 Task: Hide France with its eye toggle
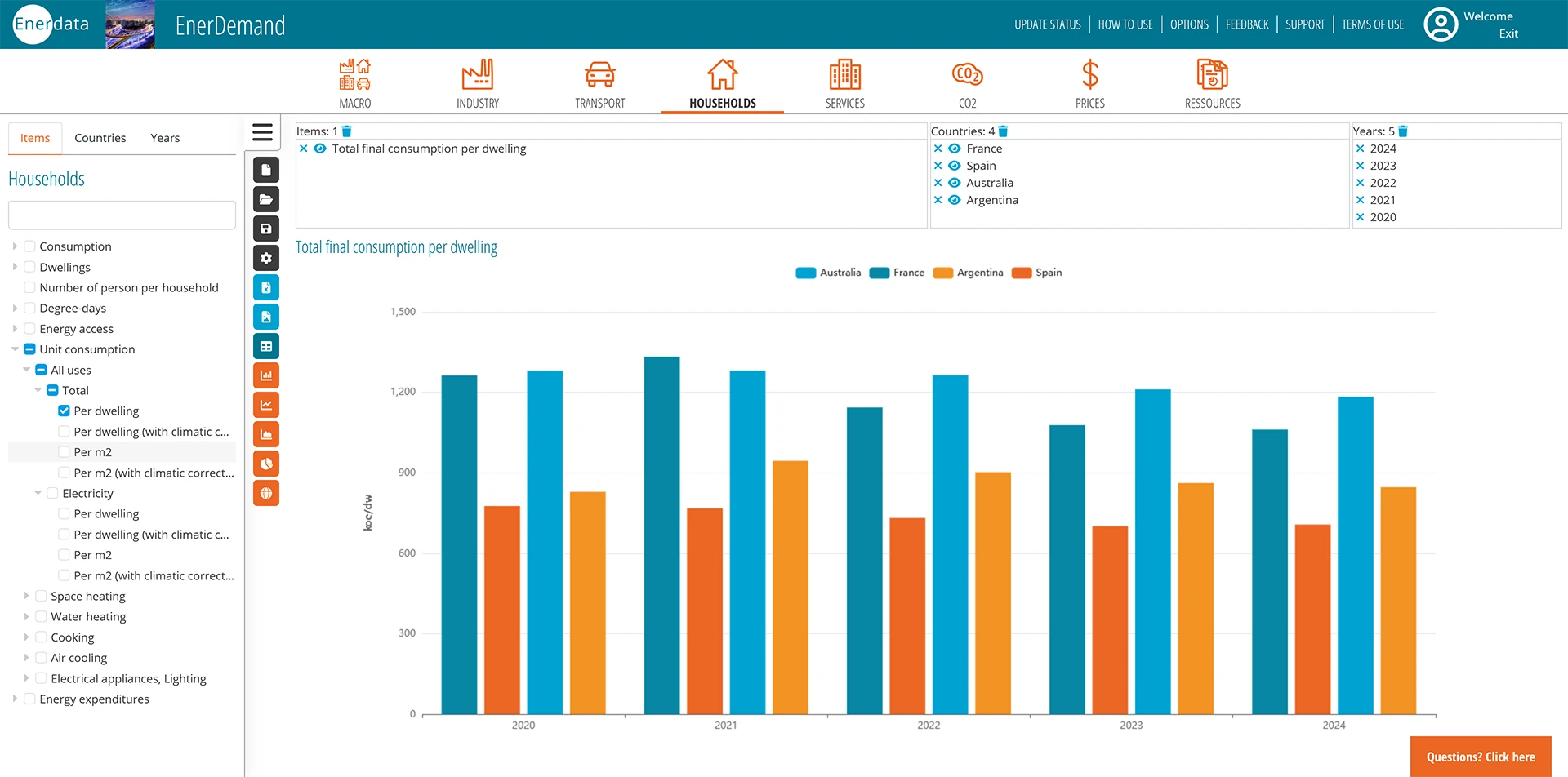(954, 149)
